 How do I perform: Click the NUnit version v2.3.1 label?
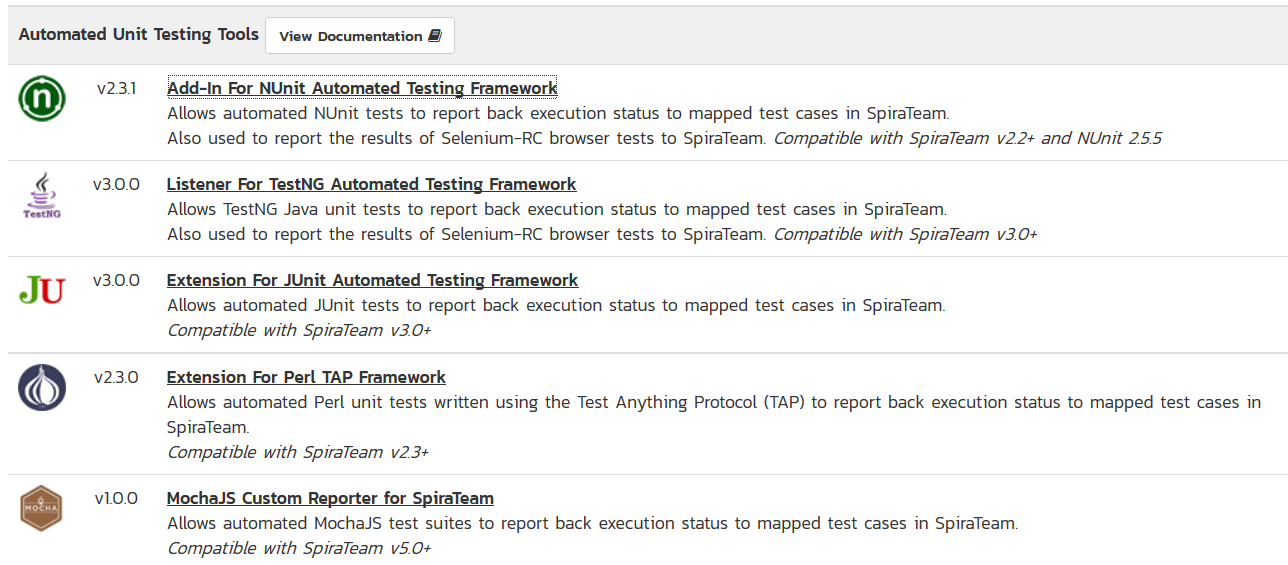coord(116,88)
